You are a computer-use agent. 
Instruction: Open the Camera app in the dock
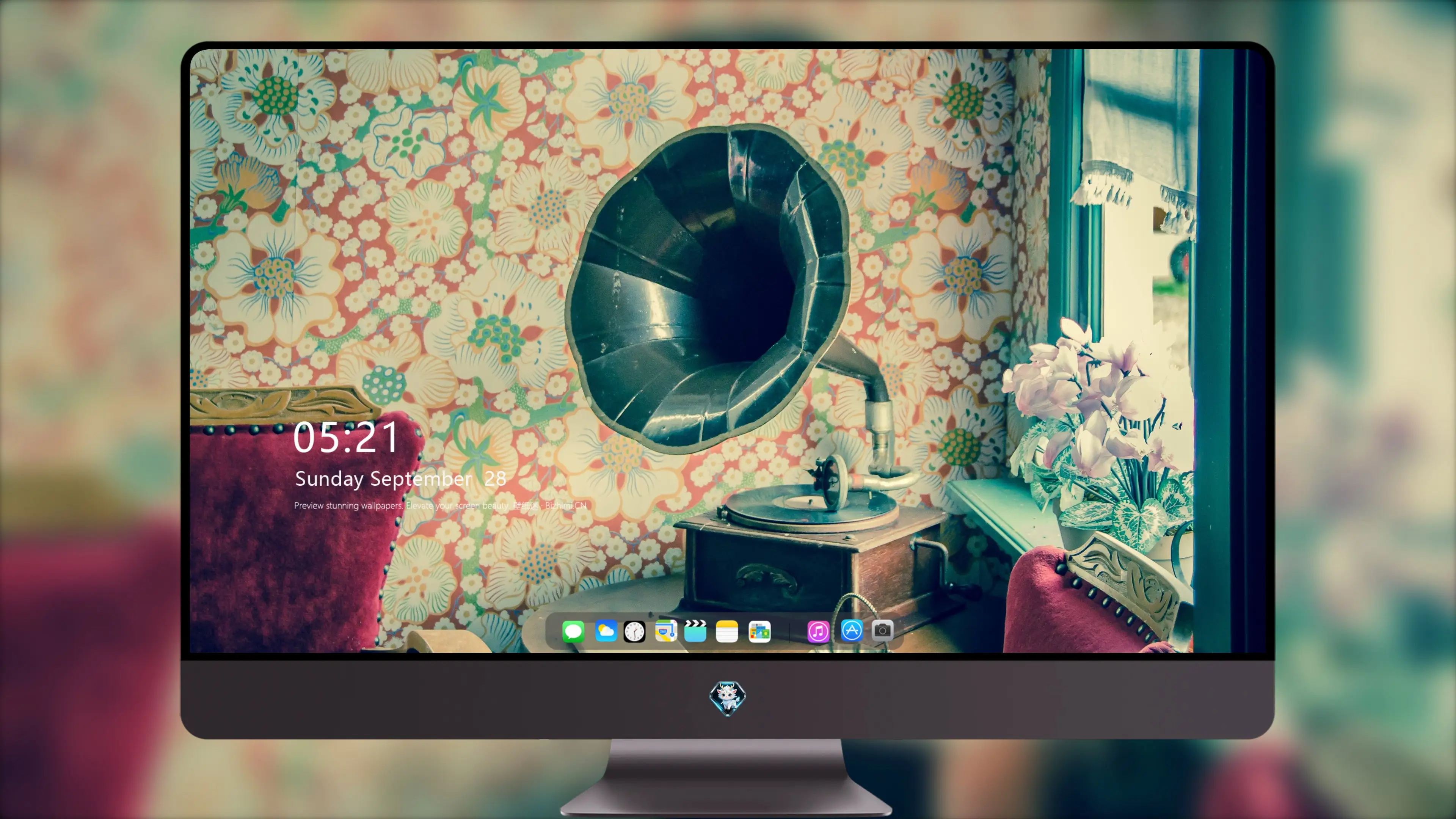click(882, 630)
